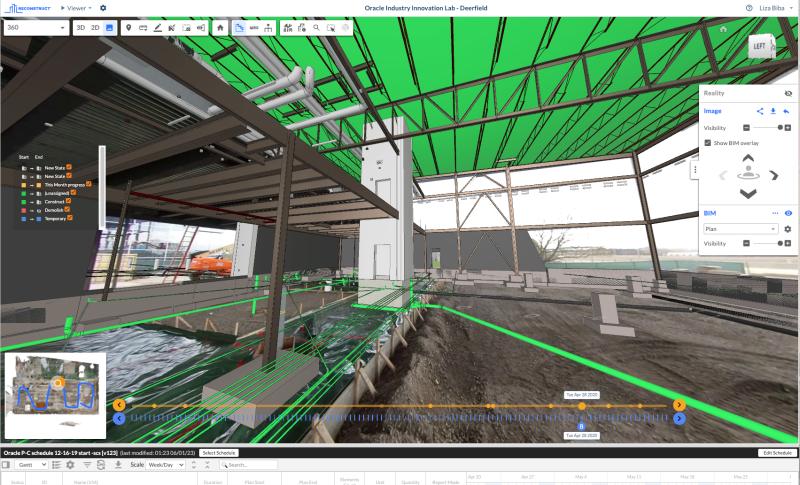The width and height of the screenshot is (800, 485).
Task: Select the location pin tool
Action: (x=129, y=28)
